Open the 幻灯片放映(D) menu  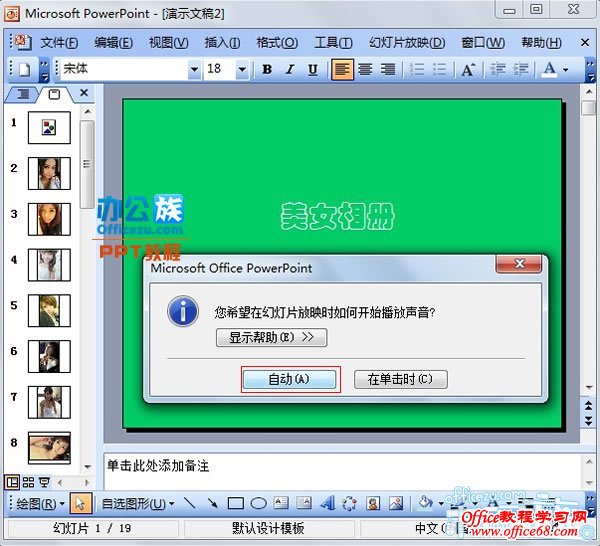click(x=407, y=42)
